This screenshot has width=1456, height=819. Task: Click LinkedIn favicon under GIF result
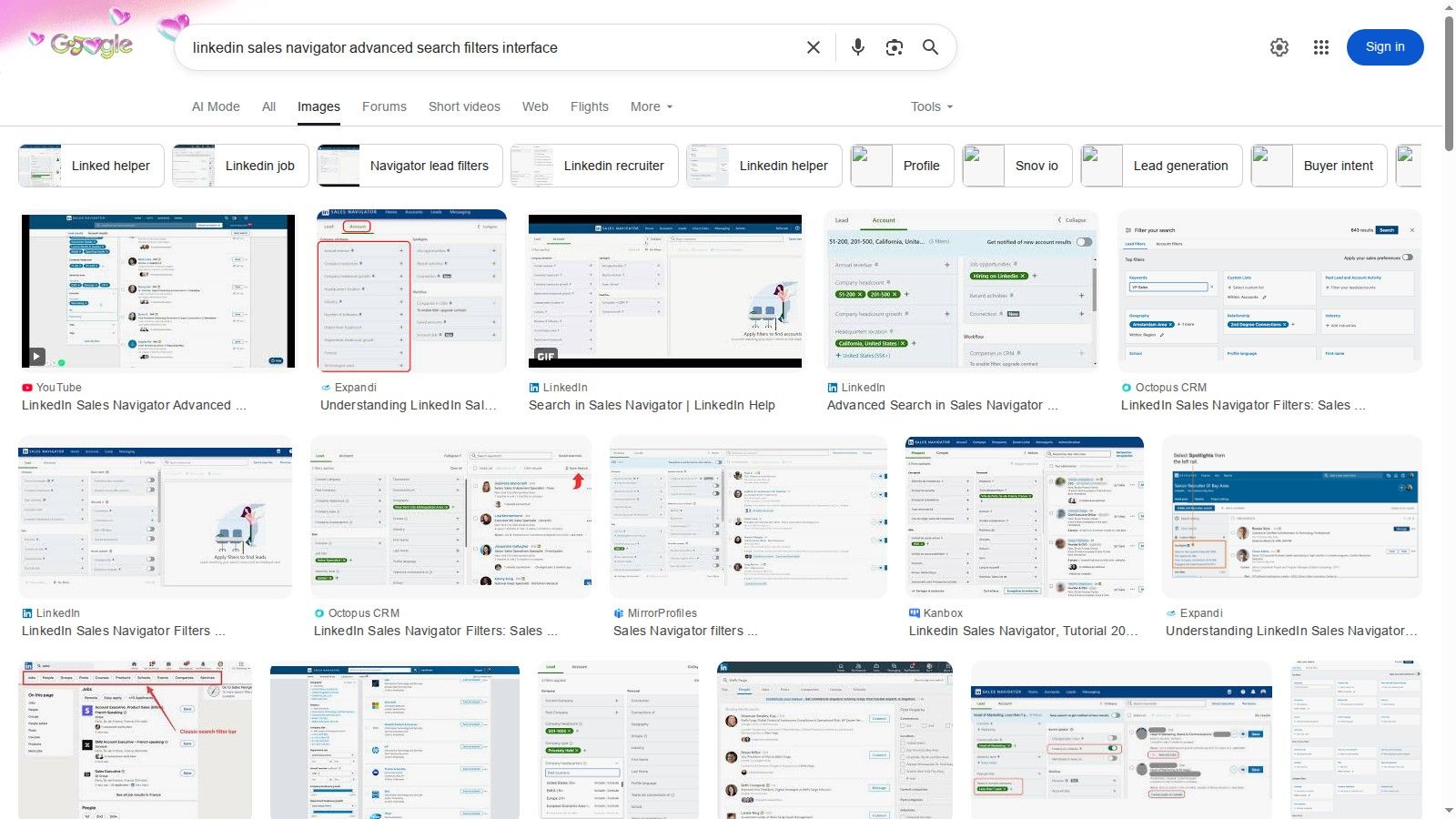pos(534,388)
